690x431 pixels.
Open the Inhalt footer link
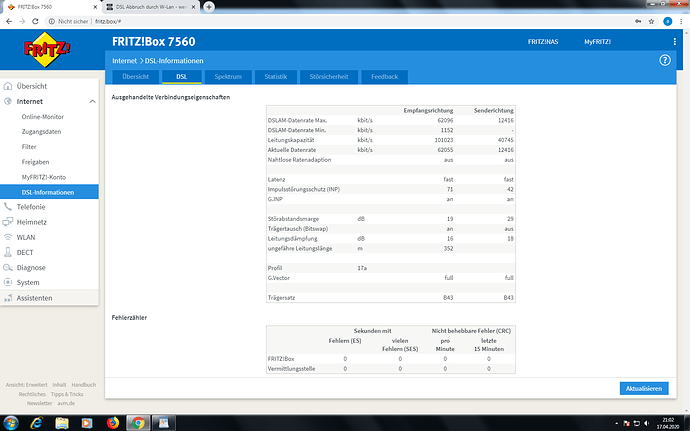point(59,385)
